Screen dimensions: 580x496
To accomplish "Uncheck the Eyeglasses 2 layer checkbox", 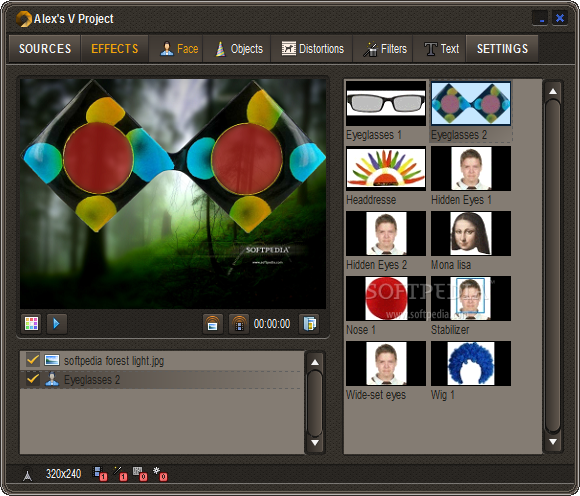I will (x=33, y=379).
